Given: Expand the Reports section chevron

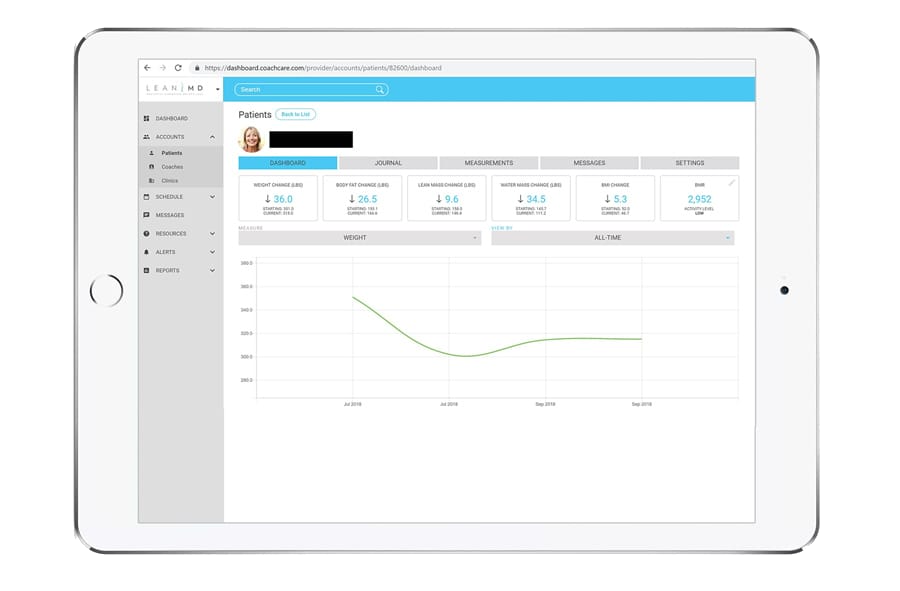Looking at the screenshot, I should pyautogui.click(x=212, y=270).
